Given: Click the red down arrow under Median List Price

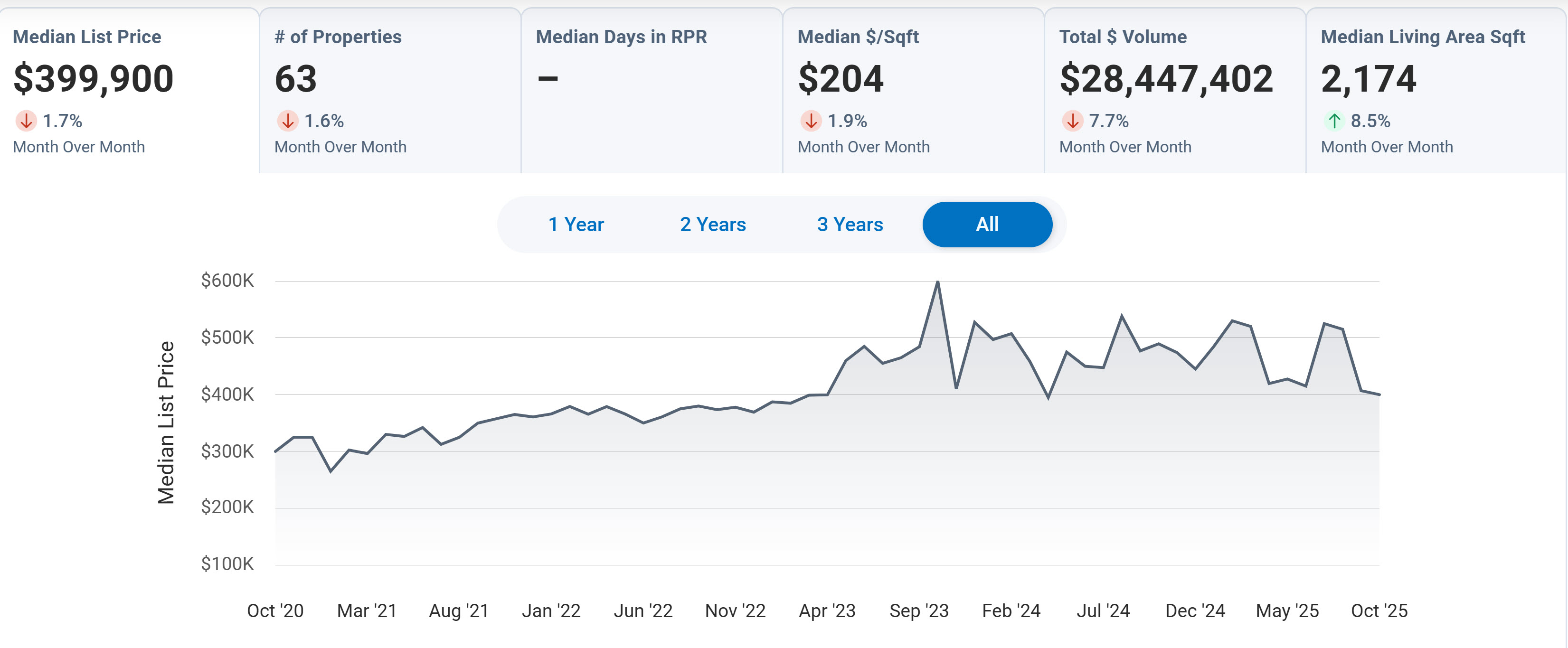Looking at the screenshot, I should pos(26,121).
